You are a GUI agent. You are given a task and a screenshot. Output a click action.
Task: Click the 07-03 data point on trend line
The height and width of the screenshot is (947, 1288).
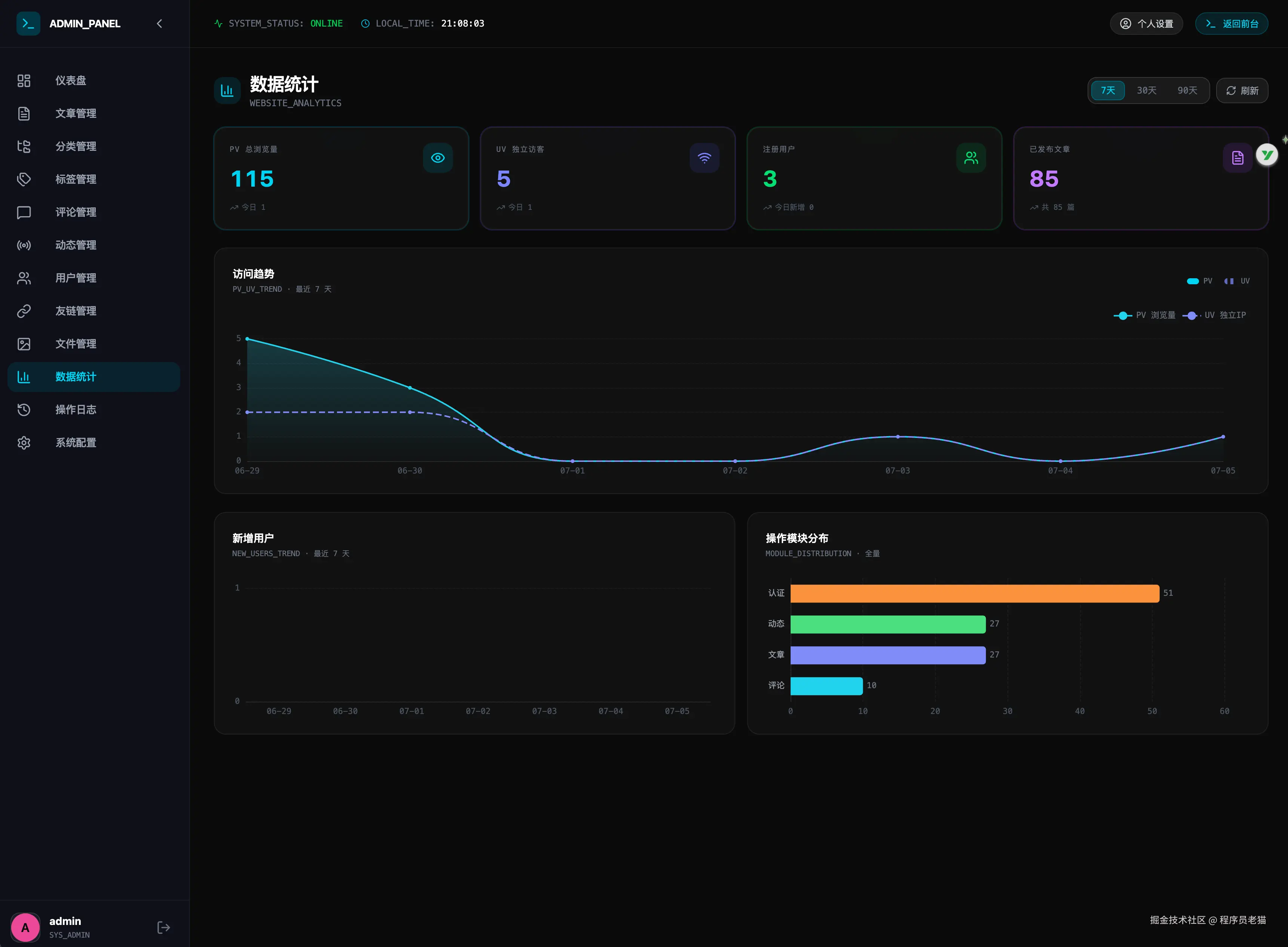point(898,437)
